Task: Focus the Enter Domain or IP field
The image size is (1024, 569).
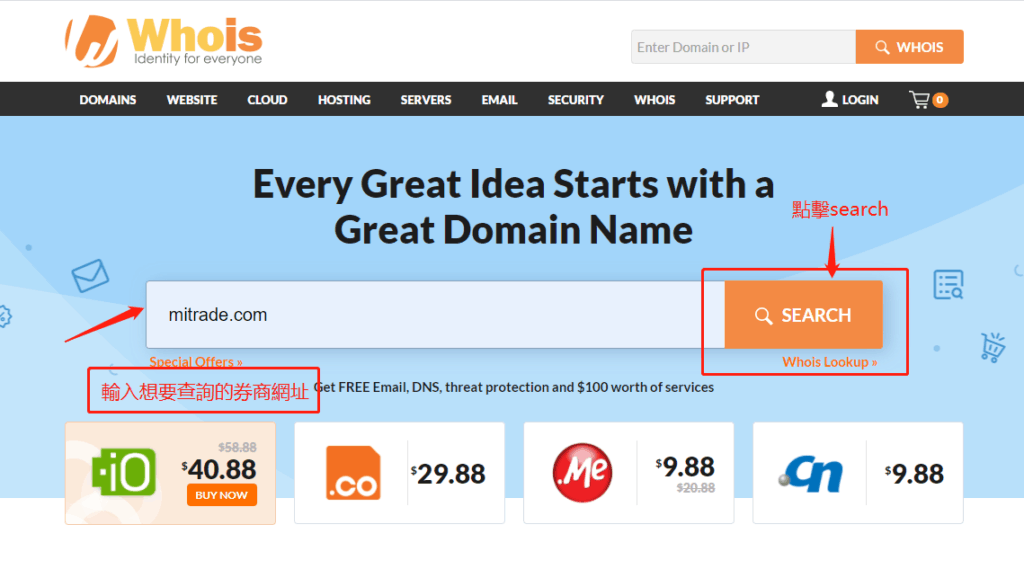Action: click(x=743, y=47)
